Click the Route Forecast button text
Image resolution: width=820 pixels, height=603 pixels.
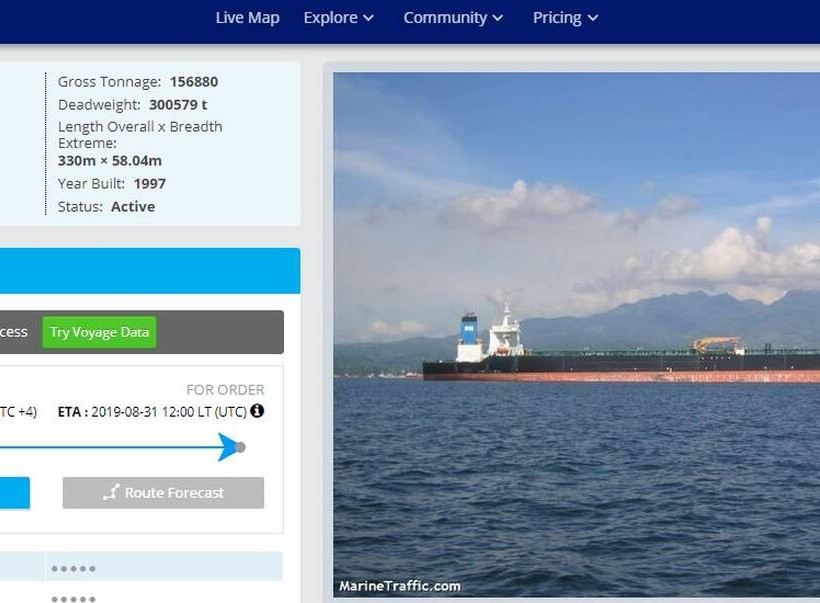174,493
